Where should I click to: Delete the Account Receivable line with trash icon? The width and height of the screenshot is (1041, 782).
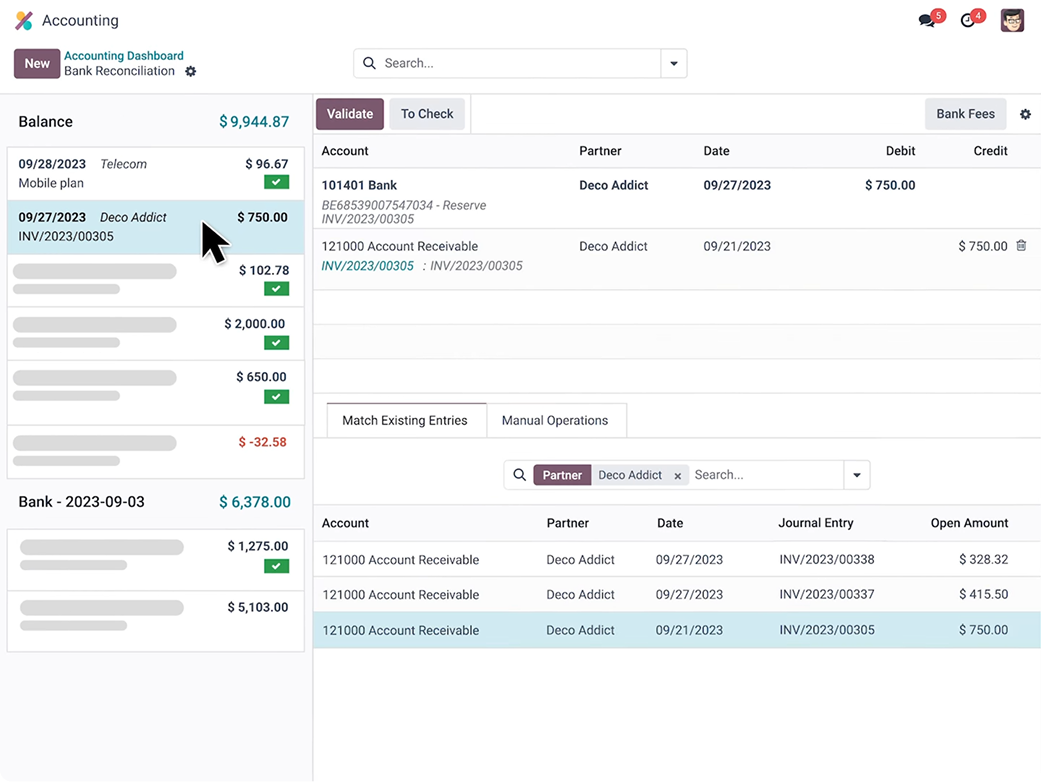click(1021, 246)
